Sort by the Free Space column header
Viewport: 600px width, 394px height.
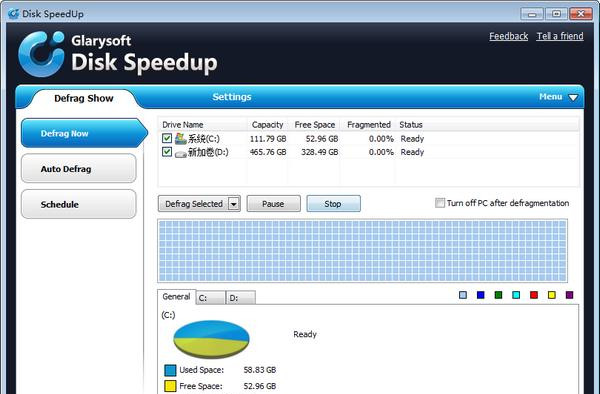315,125
